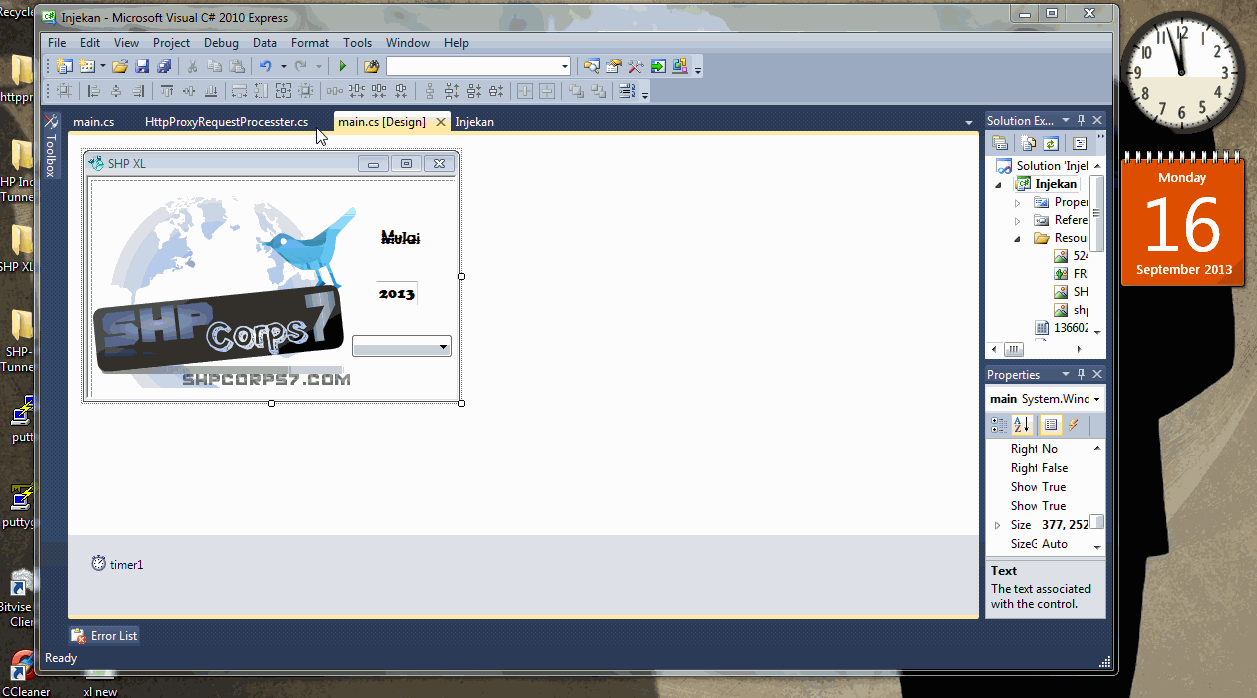The image size is (1257, 698).
Task: Click Align Lefts layout icon
Action: coord(93,91)
